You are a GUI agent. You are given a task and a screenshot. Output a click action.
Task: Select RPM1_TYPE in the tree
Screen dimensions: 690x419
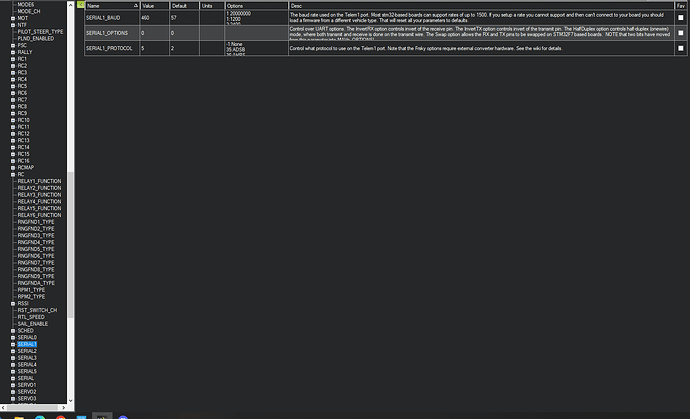[x=31, y=290]
